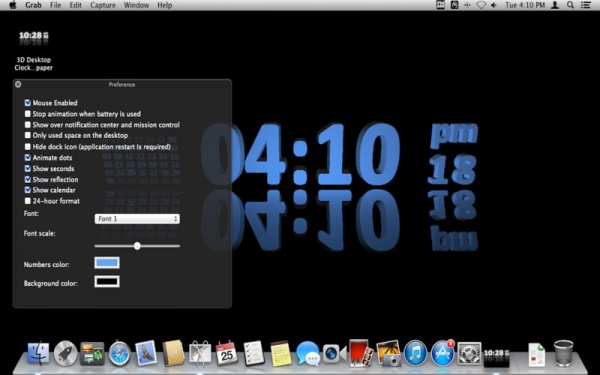The image size is (600, 375).
Task: Open Spotlight search magnifier
Action: [570, 5]
